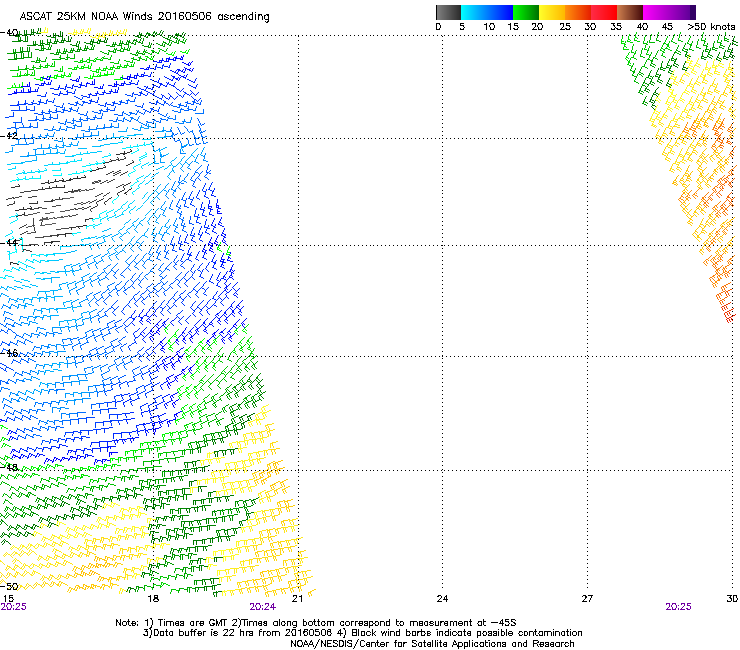Click the '-40' latitude axis label
Screen dimensions: 740x650
(x=9, y=33)
